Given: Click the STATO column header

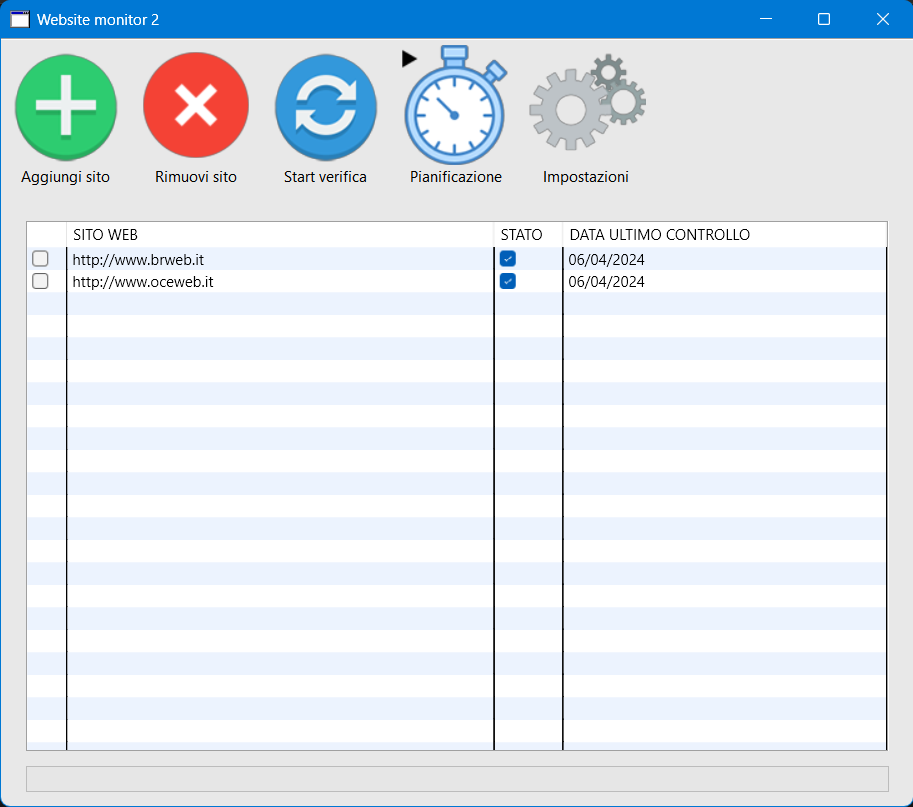Looking at the screenshot, I should (528, 235).
